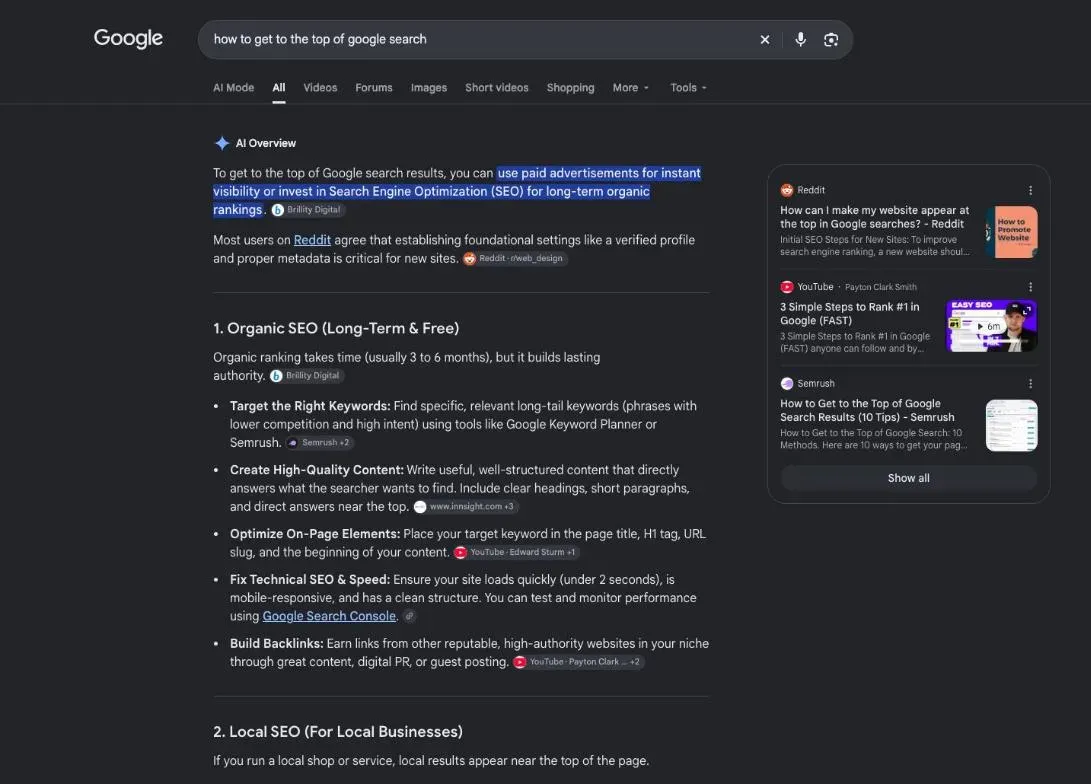Image resolution: width=1091 pixels, height=784 pixels.
Task: Open the YouTube Edward Sturm +1 citation
Action: (516, 552)
